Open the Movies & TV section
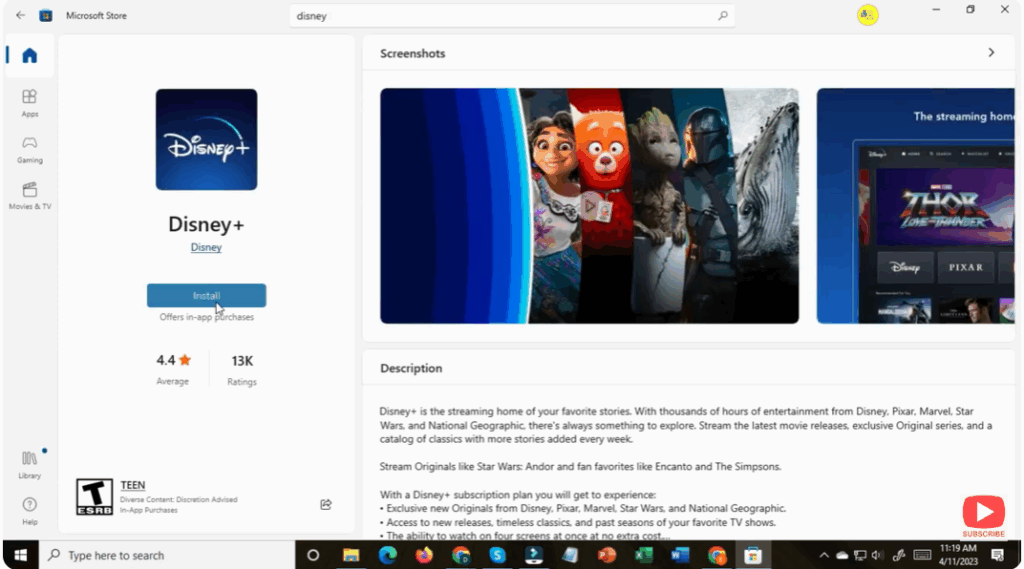 click(29, 196)
